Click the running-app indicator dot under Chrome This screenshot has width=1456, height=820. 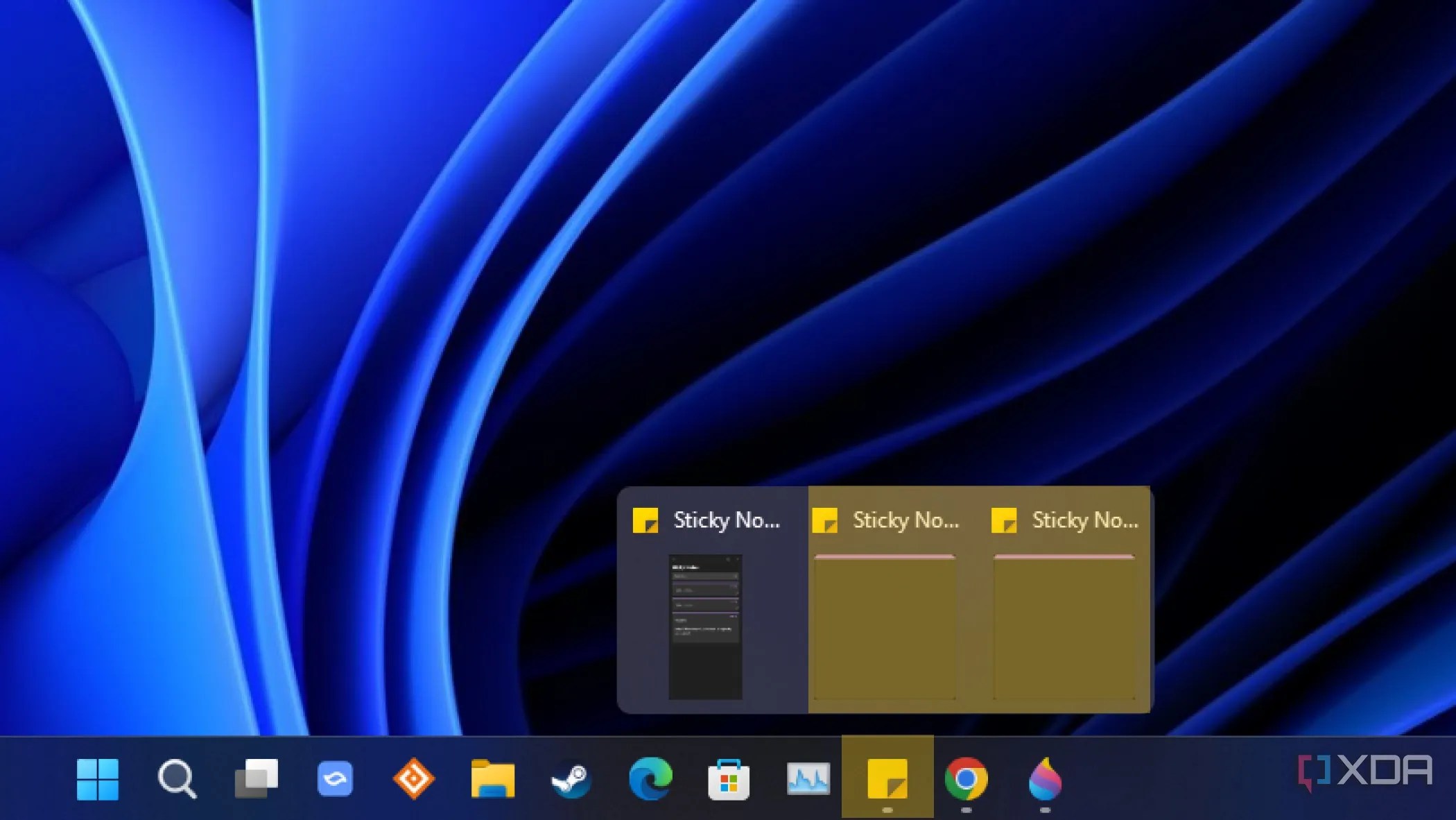pyautogui.click(x=966, y=809)
